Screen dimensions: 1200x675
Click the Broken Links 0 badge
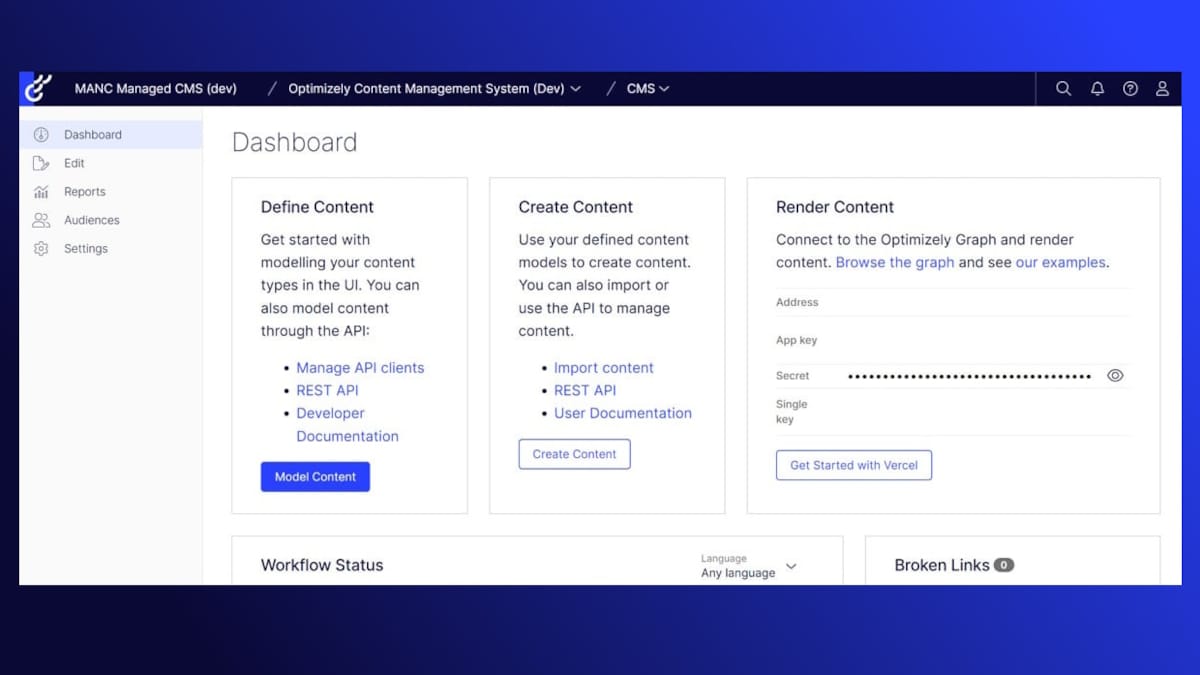[x=1004, y=565]
